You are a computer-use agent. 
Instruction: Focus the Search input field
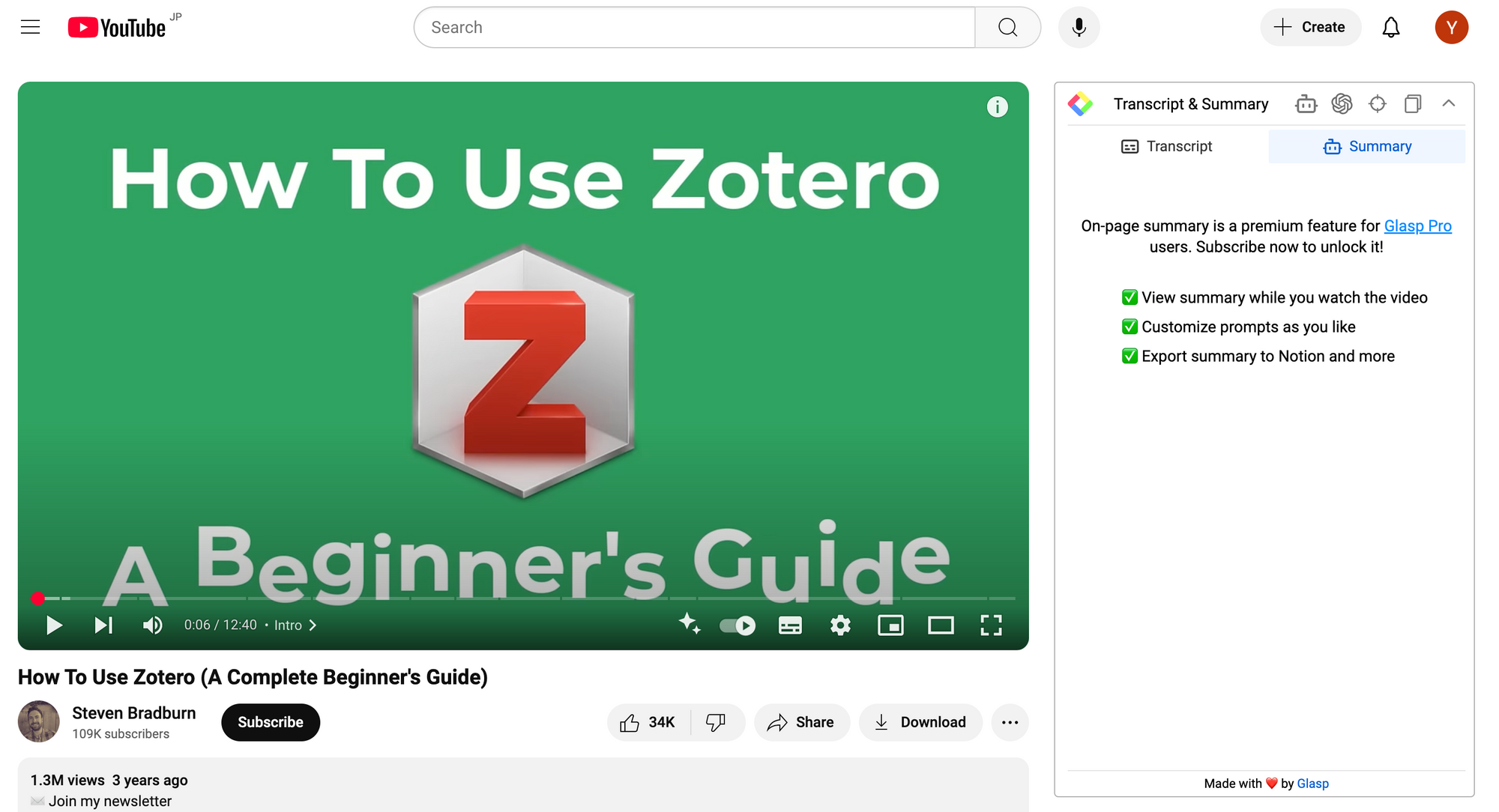point(695,28)
